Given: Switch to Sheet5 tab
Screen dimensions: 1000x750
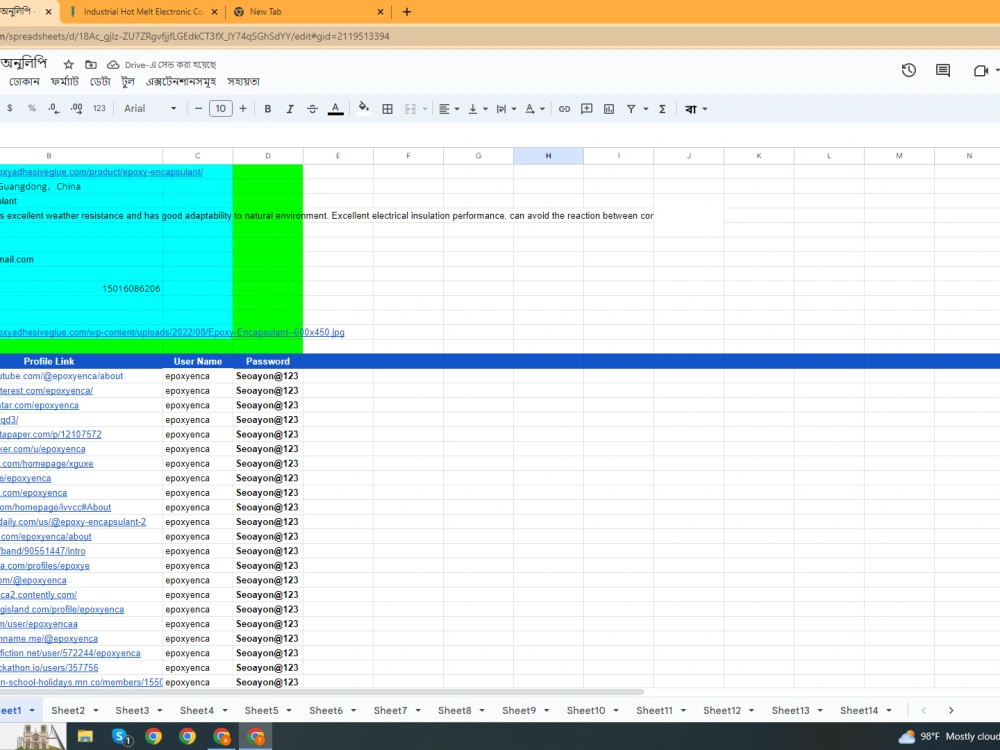Looking at the screenshot, I should [x=261, y=710].
